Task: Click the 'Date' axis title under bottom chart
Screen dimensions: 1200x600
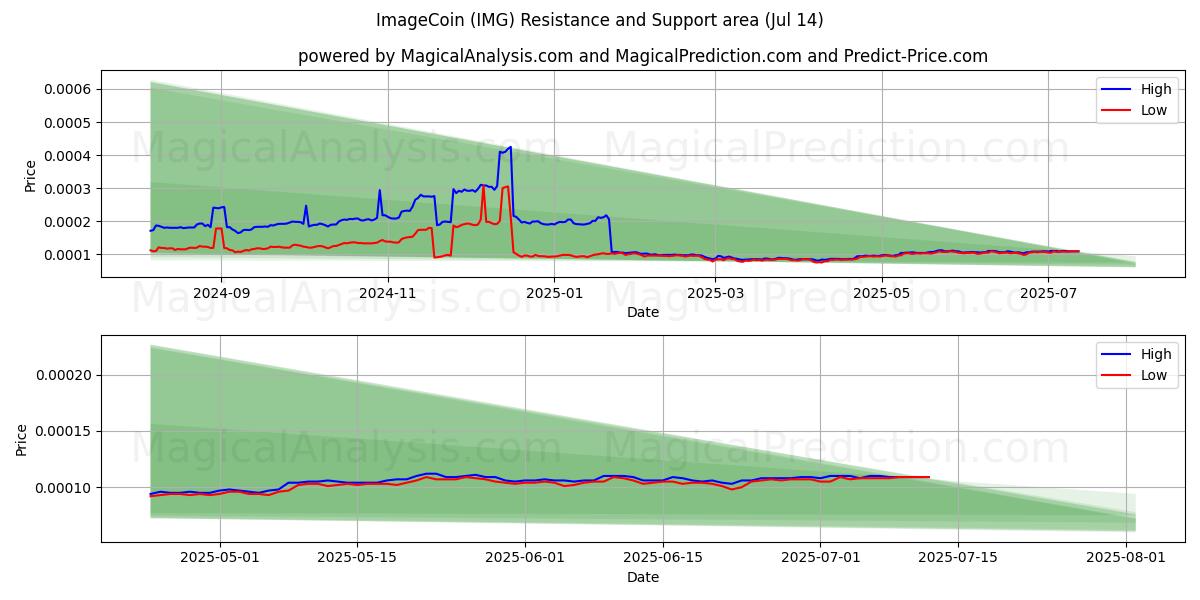Action: (643, 578)
